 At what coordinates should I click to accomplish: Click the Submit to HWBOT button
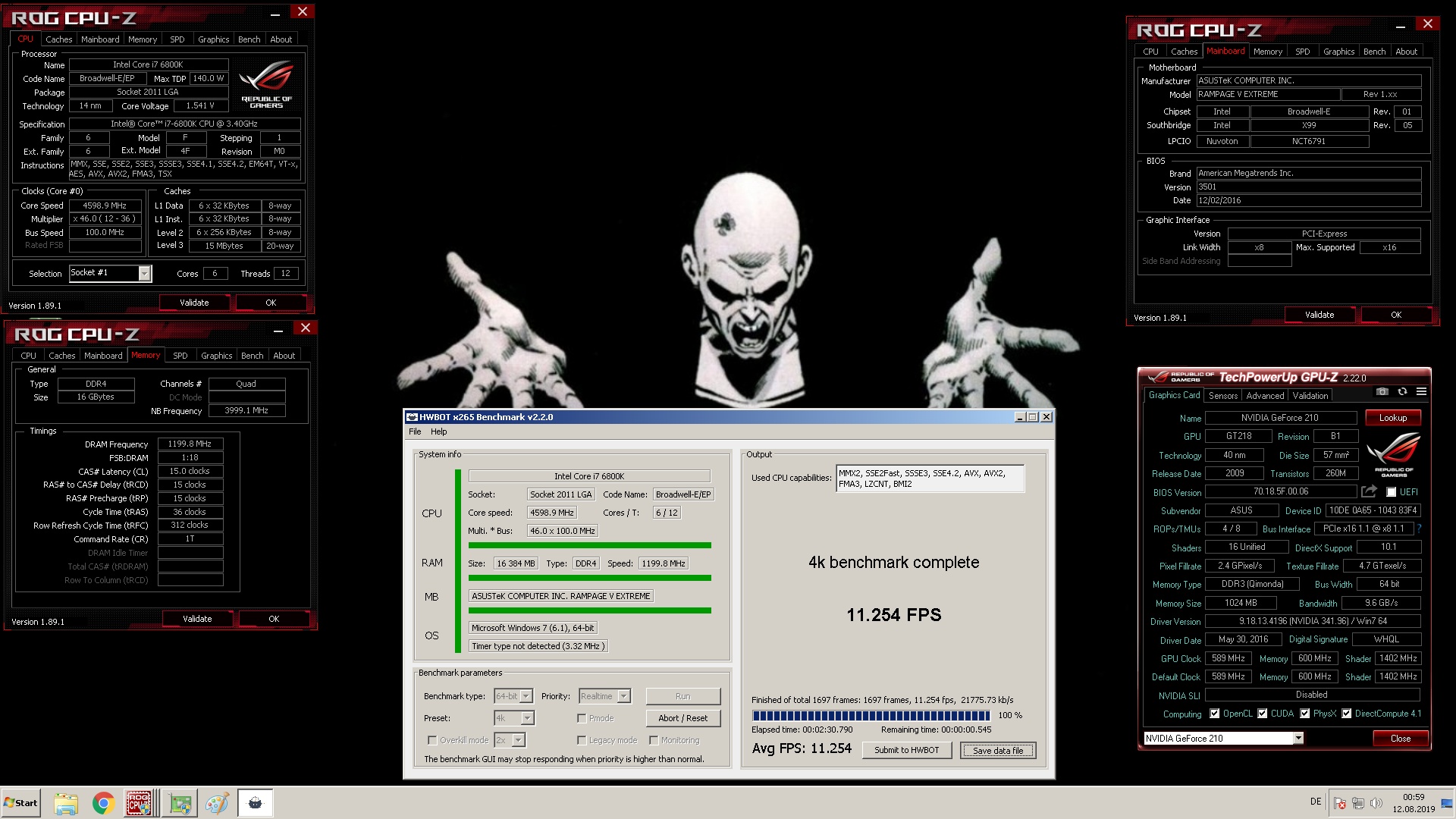pos(906,750)
